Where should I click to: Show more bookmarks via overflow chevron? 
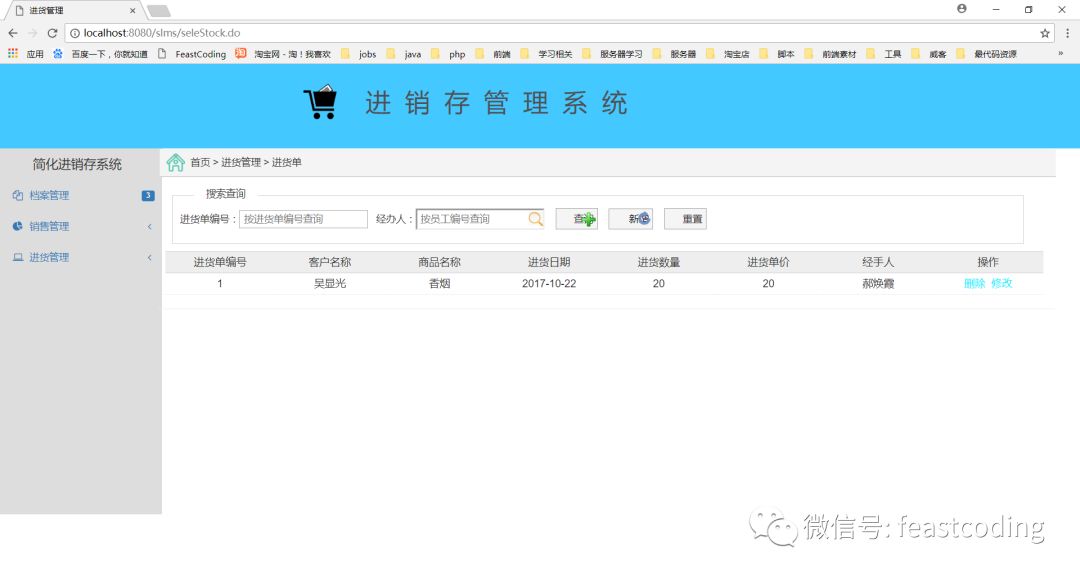(x=1060, y=54)
